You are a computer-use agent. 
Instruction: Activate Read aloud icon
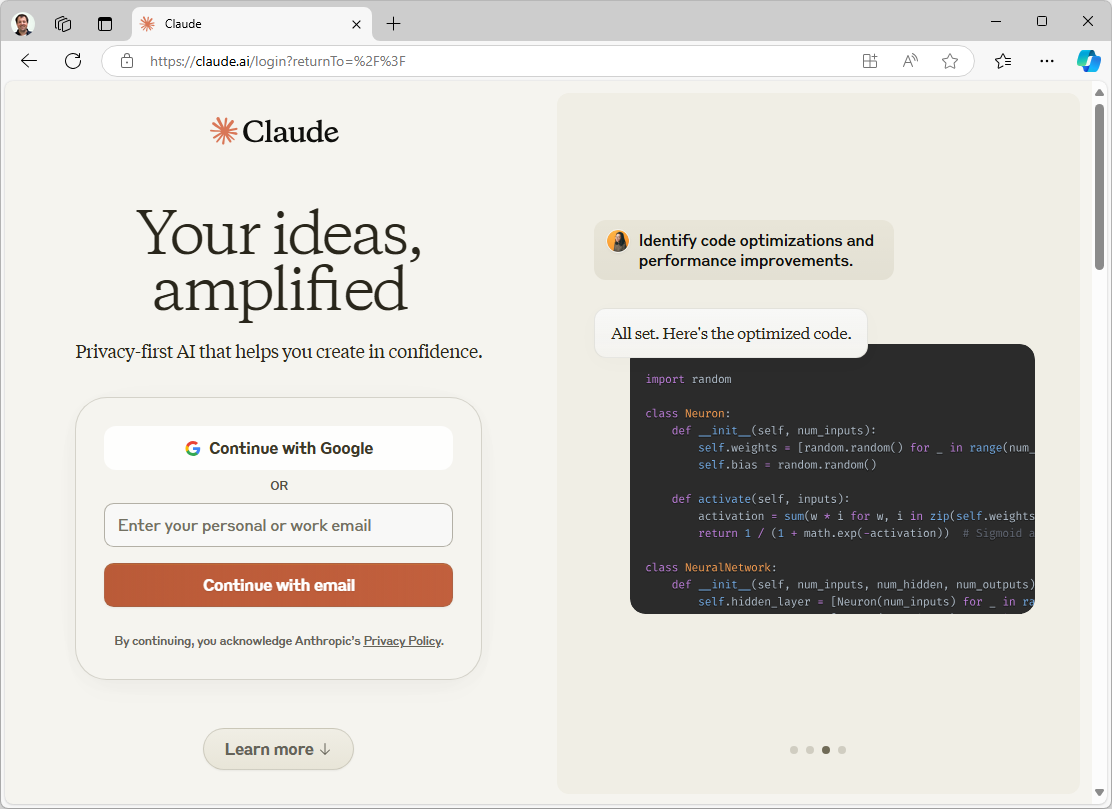click(x=910, y=61)
